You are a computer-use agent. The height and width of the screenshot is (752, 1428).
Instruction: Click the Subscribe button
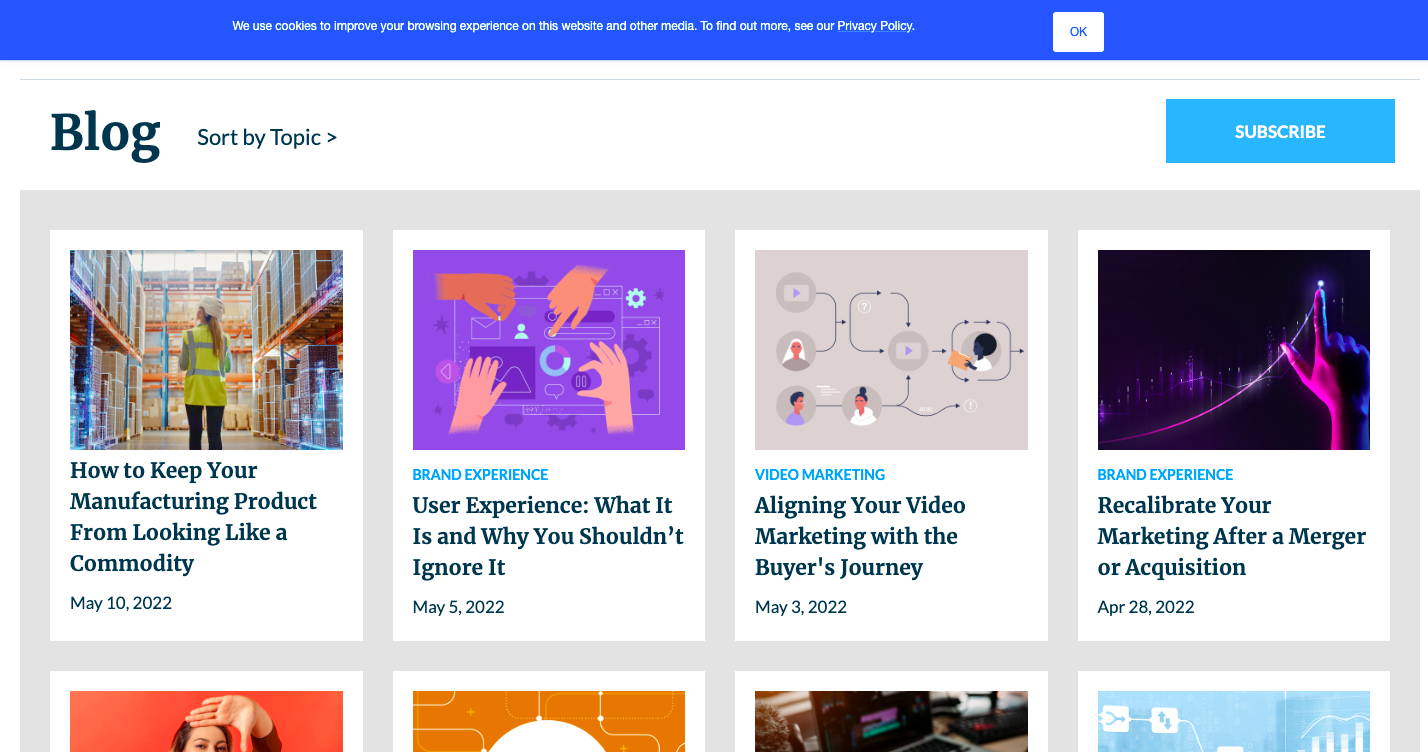pyautogui.click(x=1280, y=131)
